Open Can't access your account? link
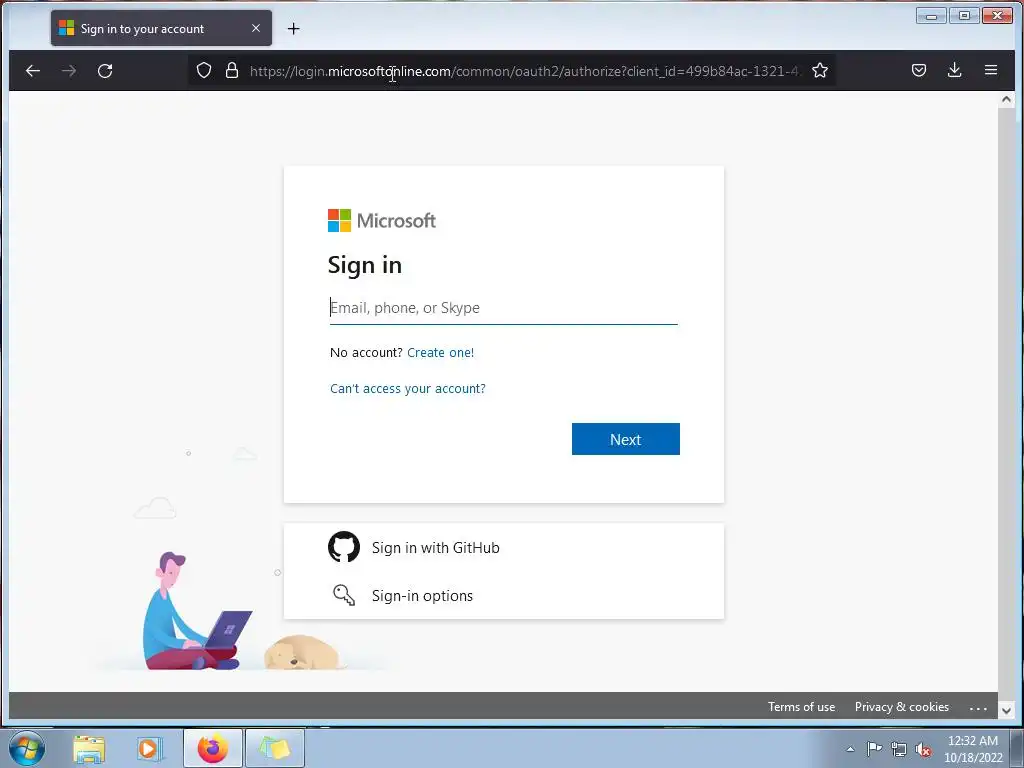The image size is (1024, 768). point(408,389)
